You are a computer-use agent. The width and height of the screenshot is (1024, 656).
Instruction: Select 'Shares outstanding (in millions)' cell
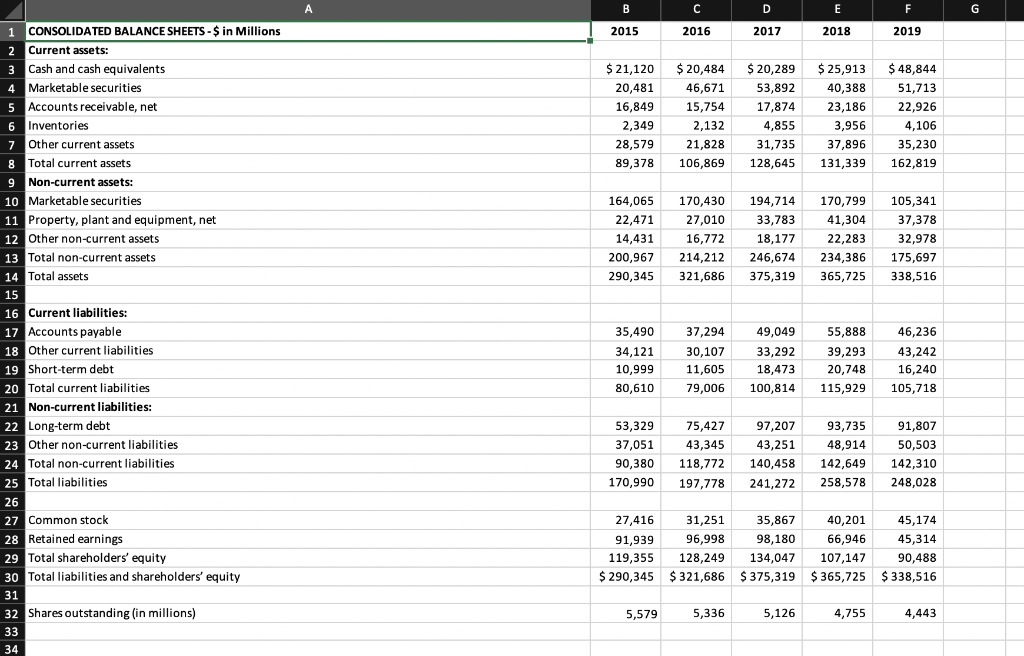pyautogui.click(x=308, y=614)
